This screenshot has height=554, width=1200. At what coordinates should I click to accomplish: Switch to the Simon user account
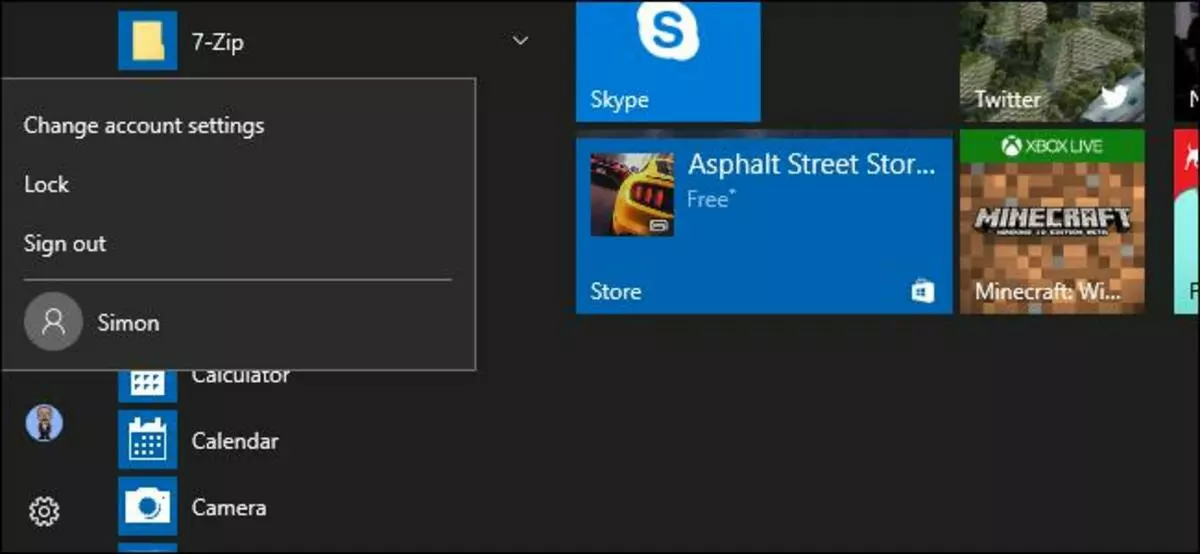pyautogui.click(x=238, y=322)
